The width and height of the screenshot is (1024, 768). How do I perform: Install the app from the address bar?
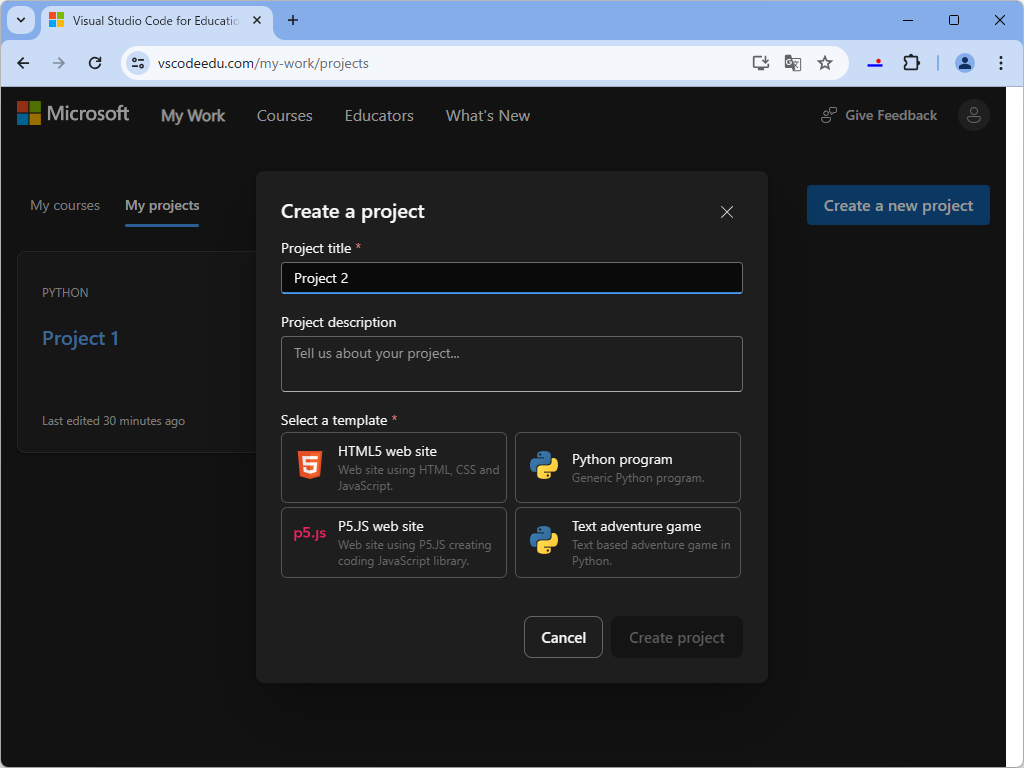(760, 63)
